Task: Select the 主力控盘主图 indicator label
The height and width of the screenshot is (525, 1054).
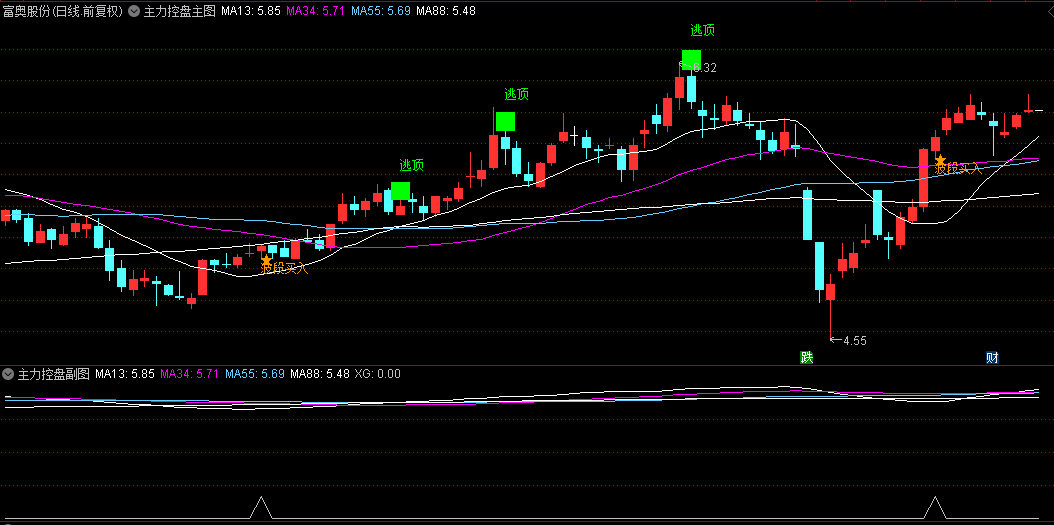Action: click(179, 11)
